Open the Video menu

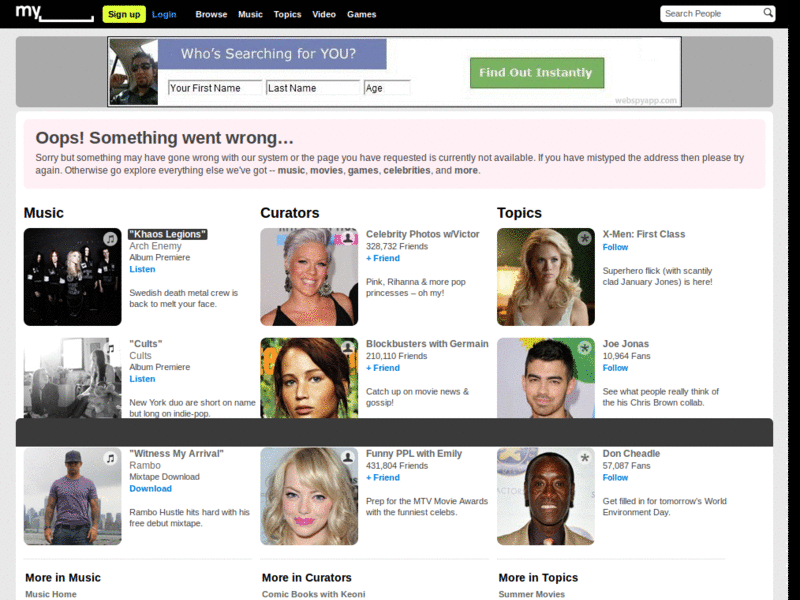pyautogui.click(x=324, y=14)
